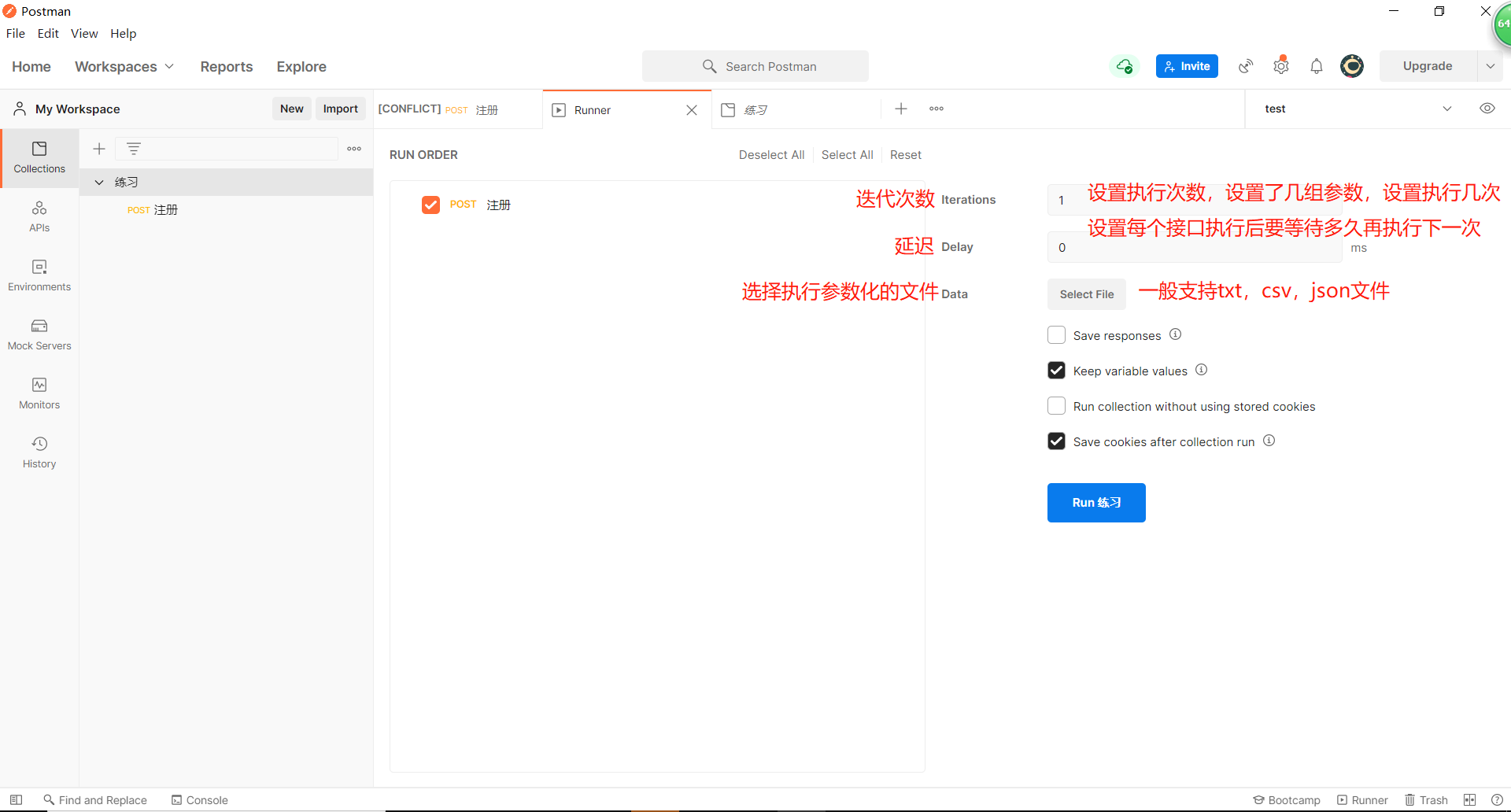The width and height of the screenshot is (1511, 812).
Task: Open a new tab with the plus icon
Action: click(901, 109)
